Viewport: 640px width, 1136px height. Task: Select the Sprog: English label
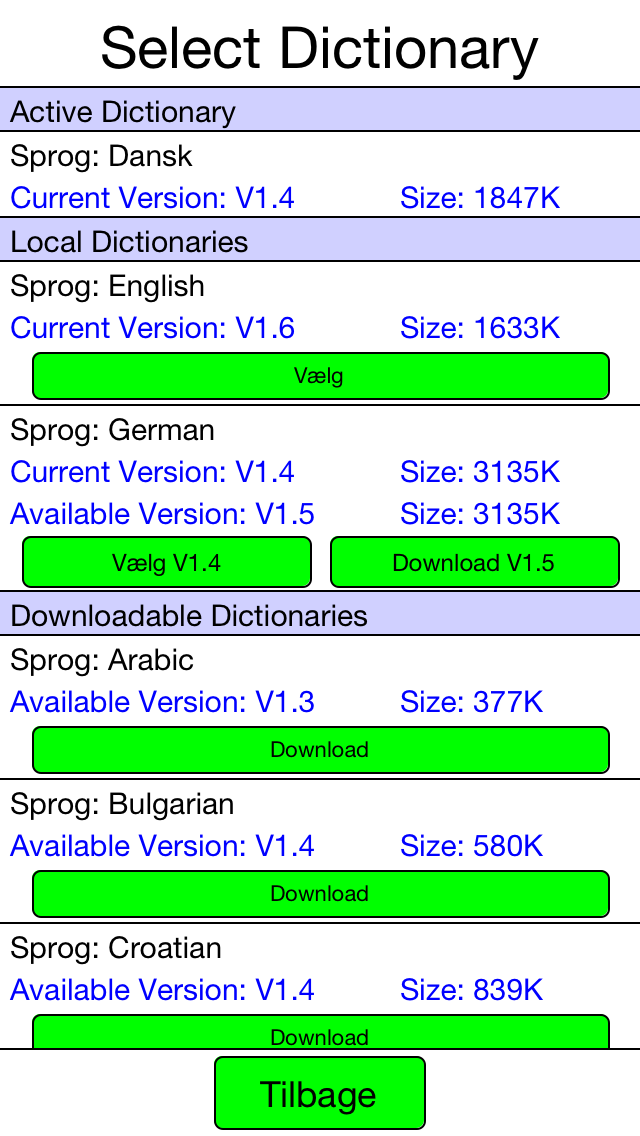point(107,285)
